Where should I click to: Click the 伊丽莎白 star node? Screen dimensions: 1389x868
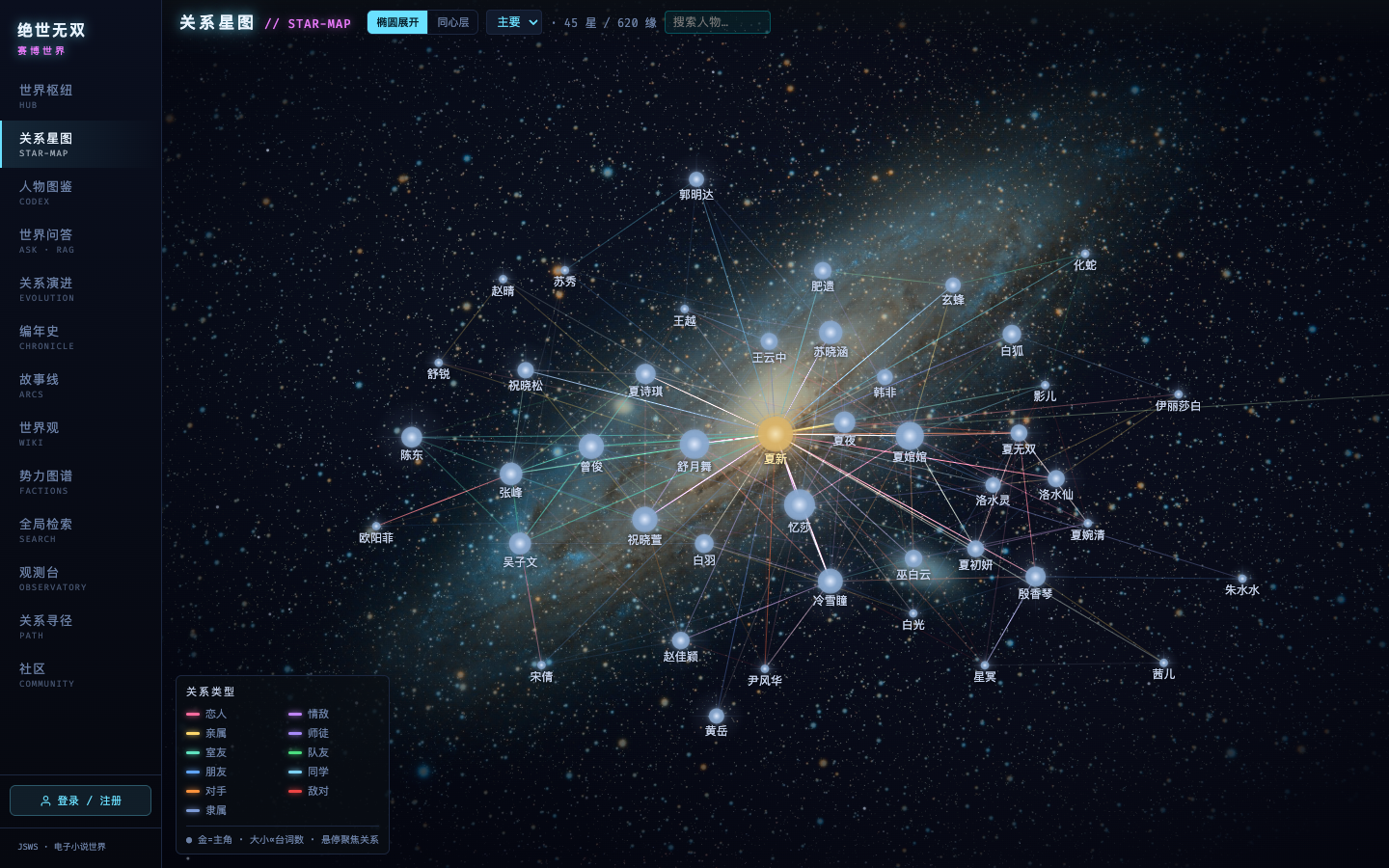[x=1178, y=394]
